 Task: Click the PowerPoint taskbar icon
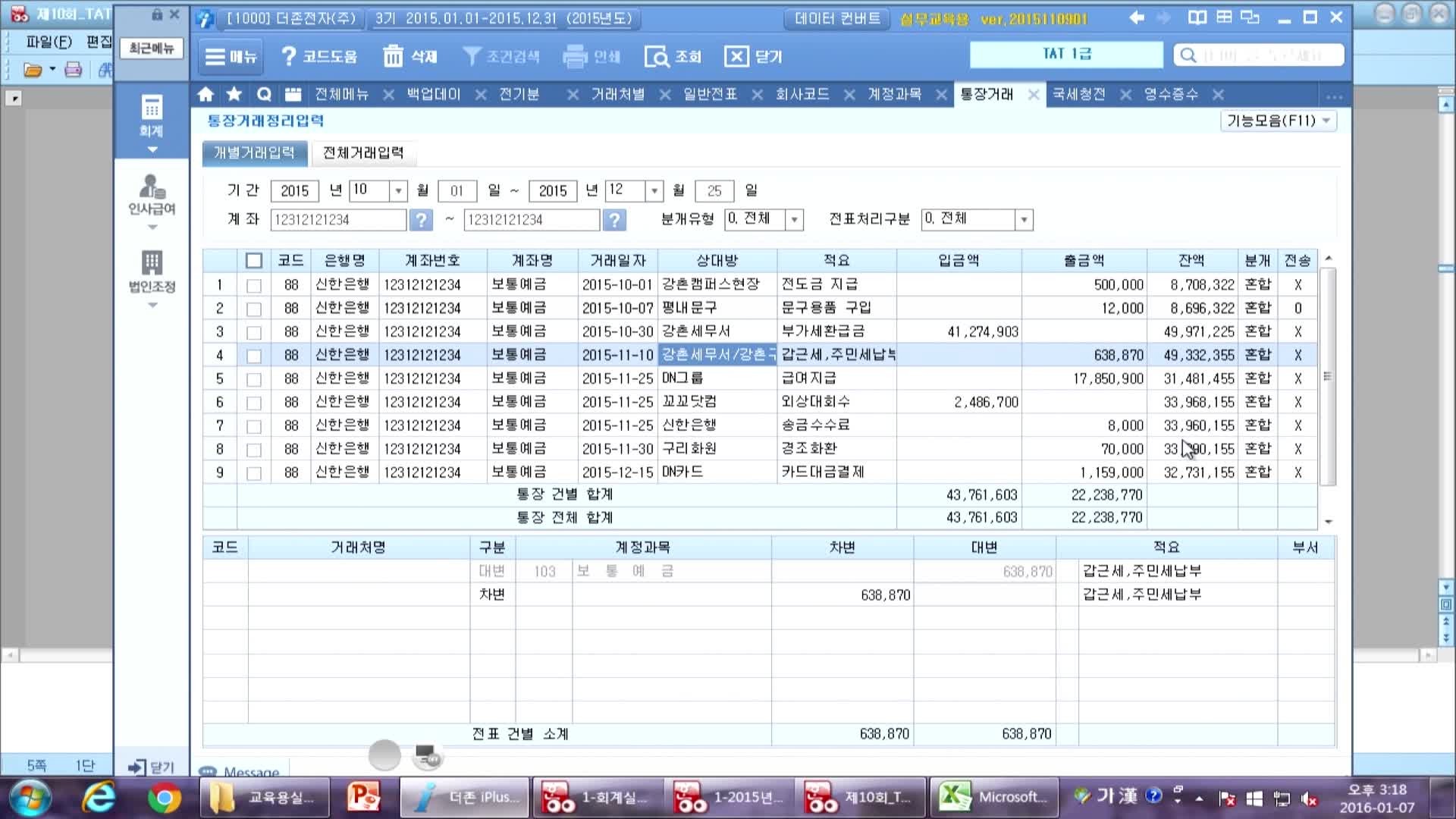tap(362, 798)
